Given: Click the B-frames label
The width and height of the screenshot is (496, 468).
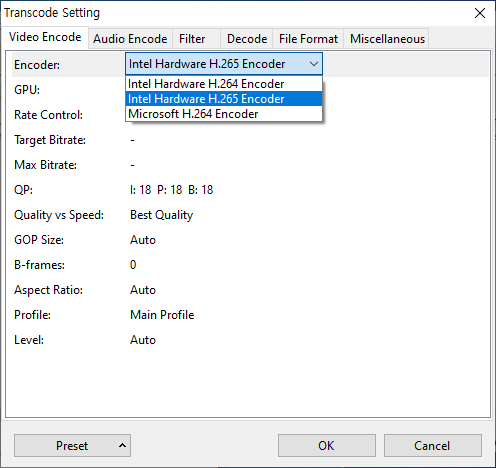Looking at the screenshot, I should pos(39,265).
